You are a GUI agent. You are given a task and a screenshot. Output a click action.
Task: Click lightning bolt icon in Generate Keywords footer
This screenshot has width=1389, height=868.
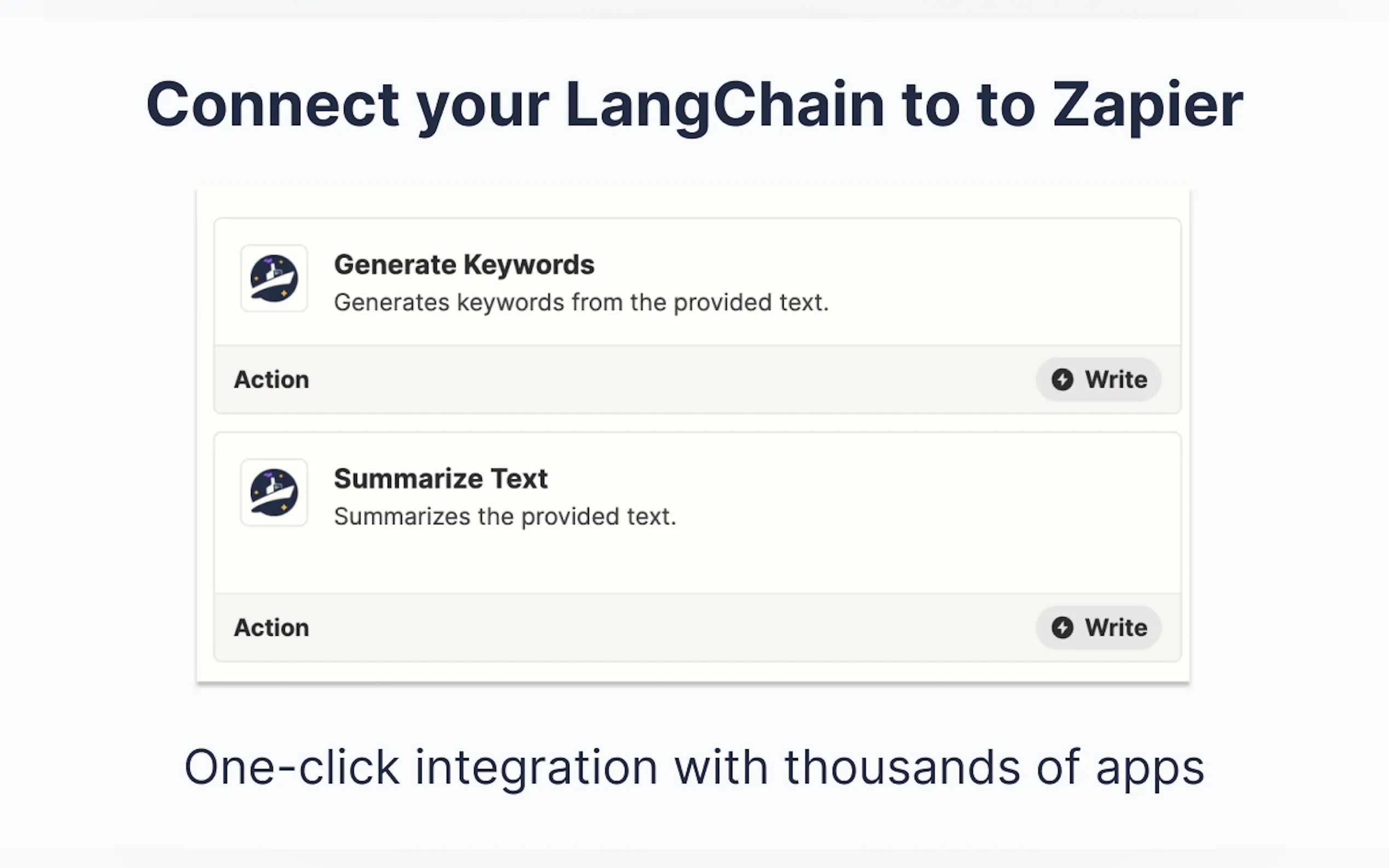point(1061,379)
